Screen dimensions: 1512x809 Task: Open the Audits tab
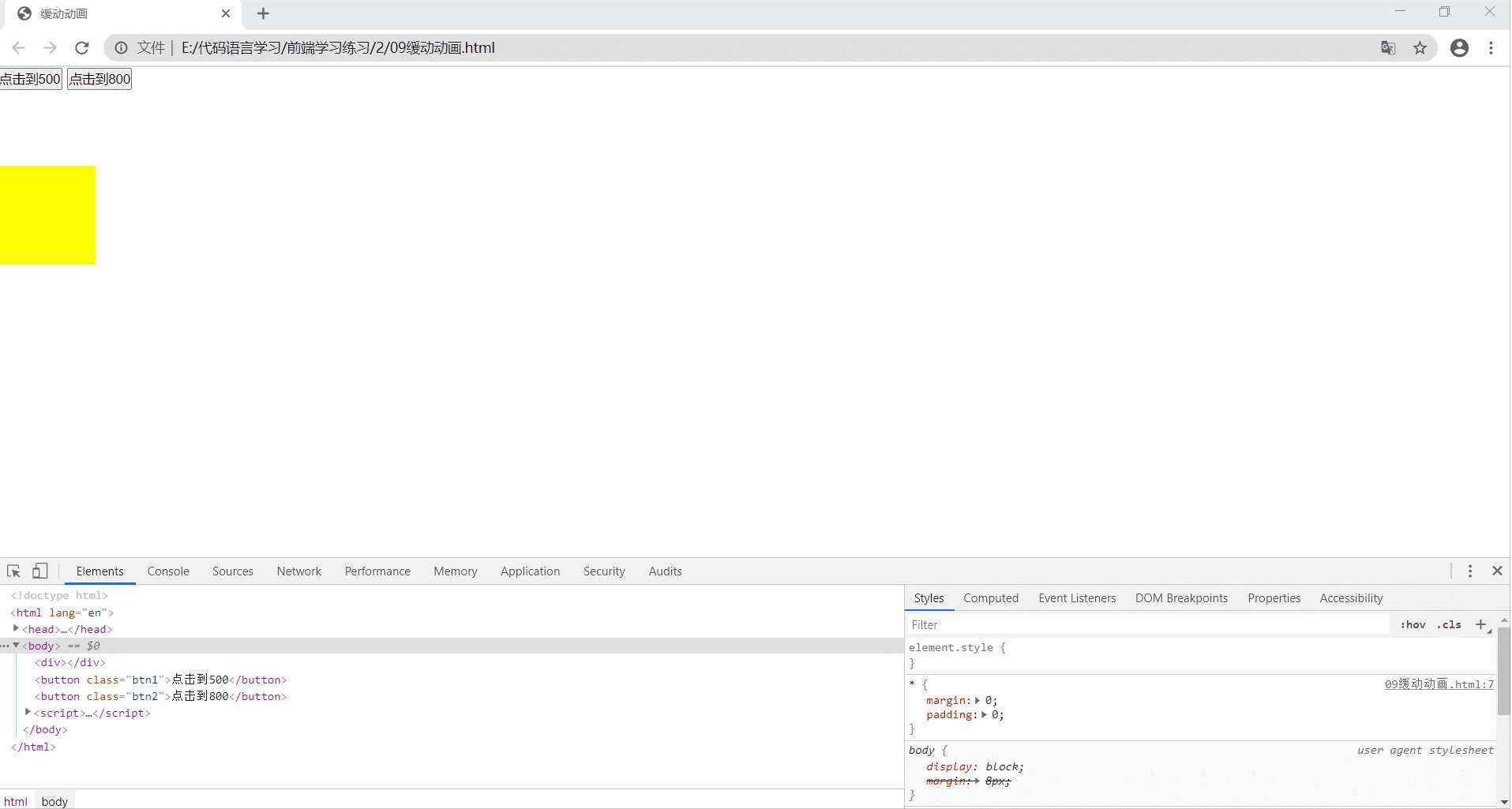coord(666,571)
